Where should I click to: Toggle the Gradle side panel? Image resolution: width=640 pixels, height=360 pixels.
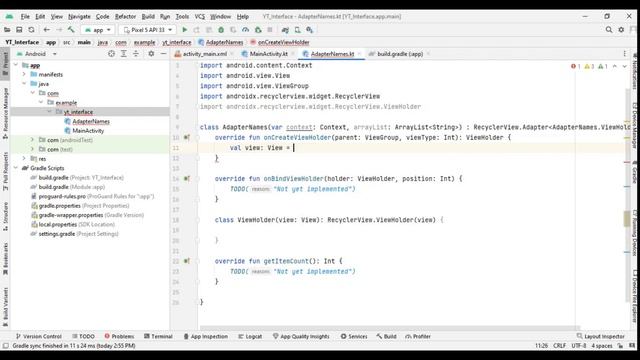pos(635,172)
